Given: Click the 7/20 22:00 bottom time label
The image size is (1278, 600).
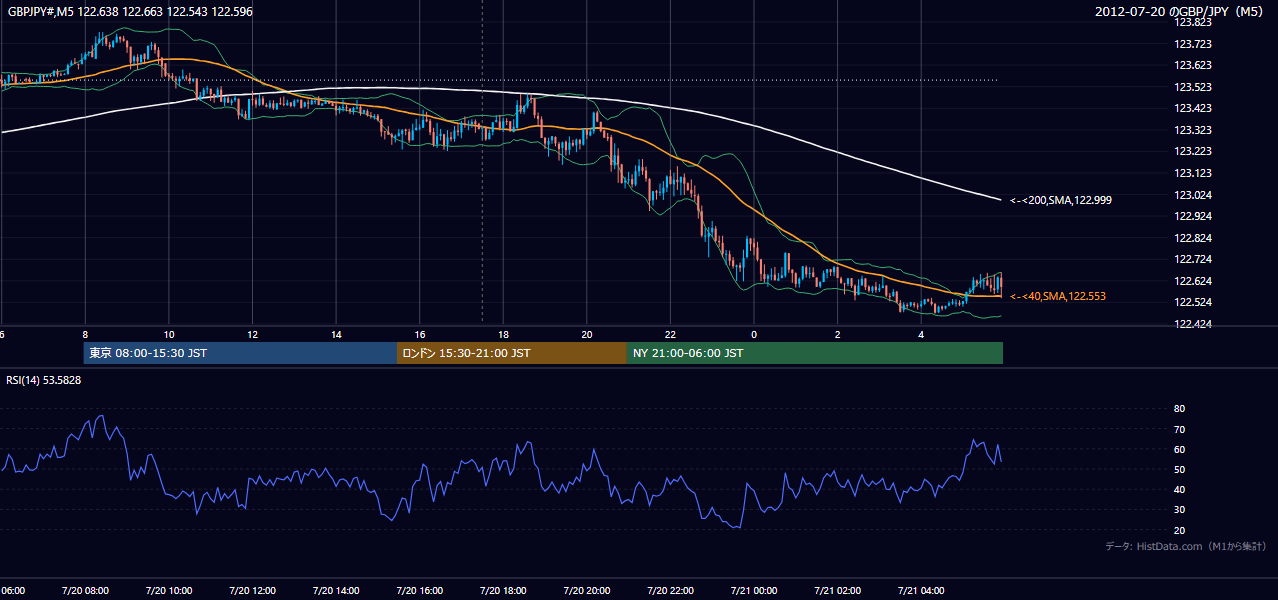Looking at the screenshot, I should tap(670, 590).
